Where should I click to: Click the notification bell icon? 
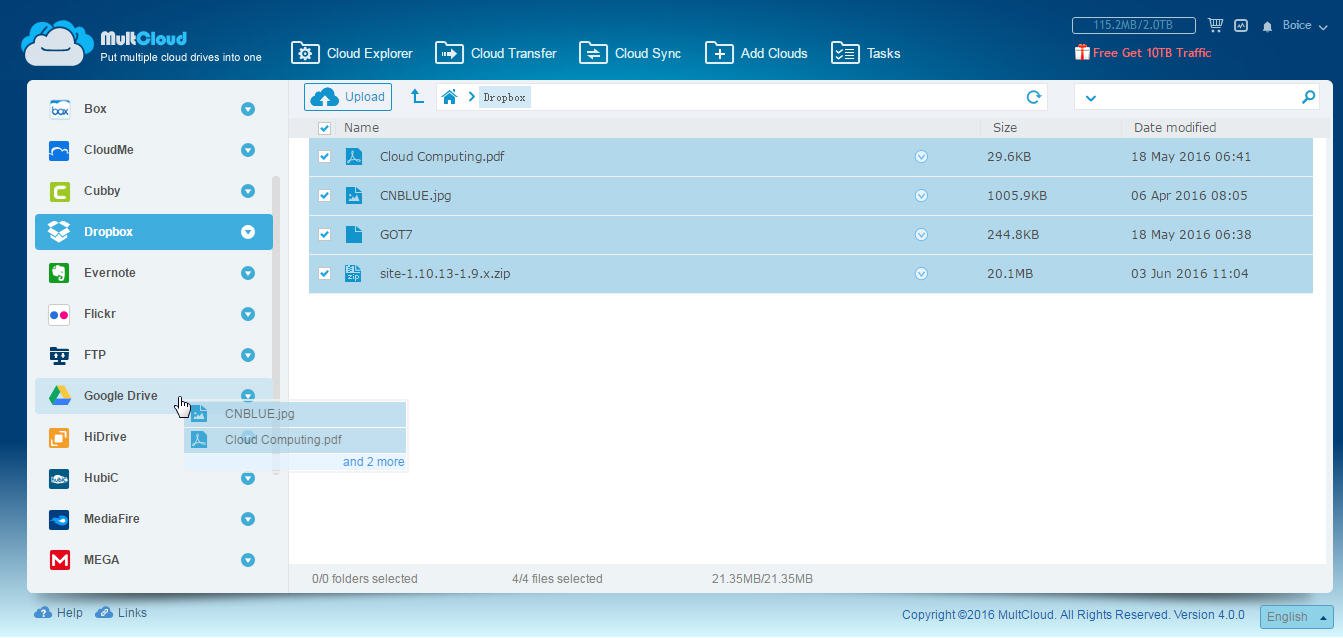coord(1267,26)
